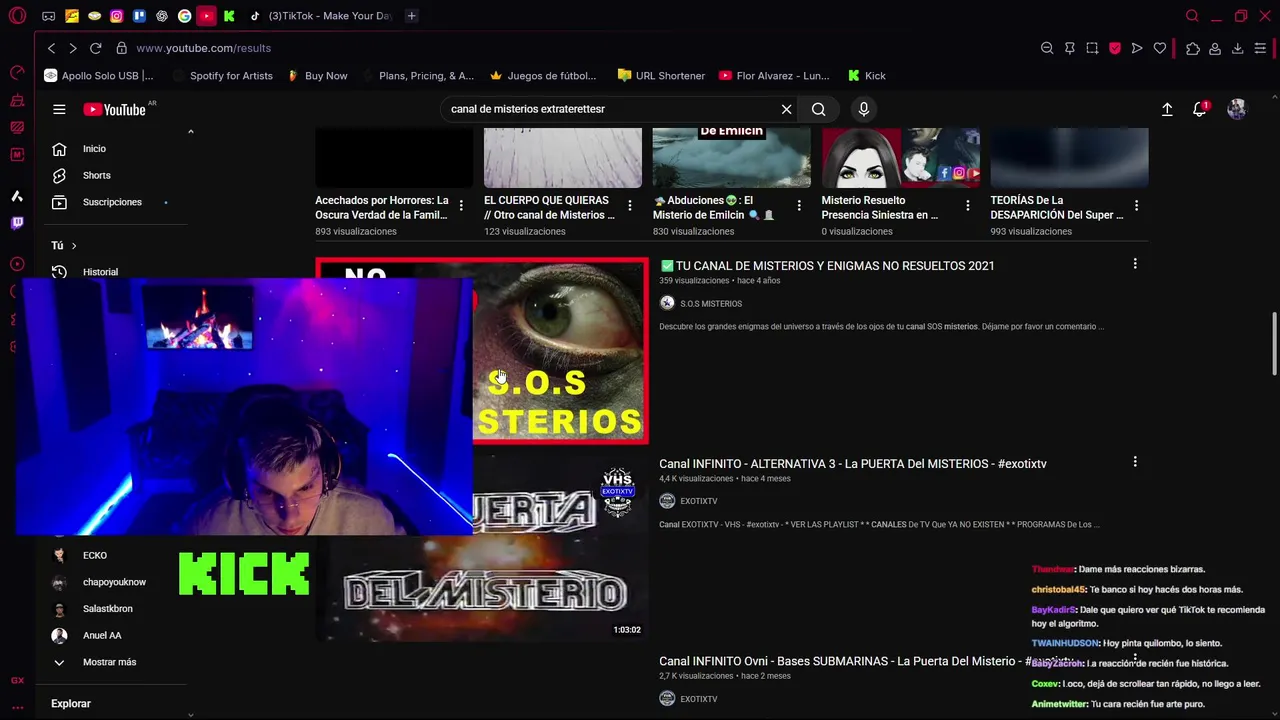Open the browser profile account icon
Viewport: 1280px width, 720px height.
[1215, 48]
